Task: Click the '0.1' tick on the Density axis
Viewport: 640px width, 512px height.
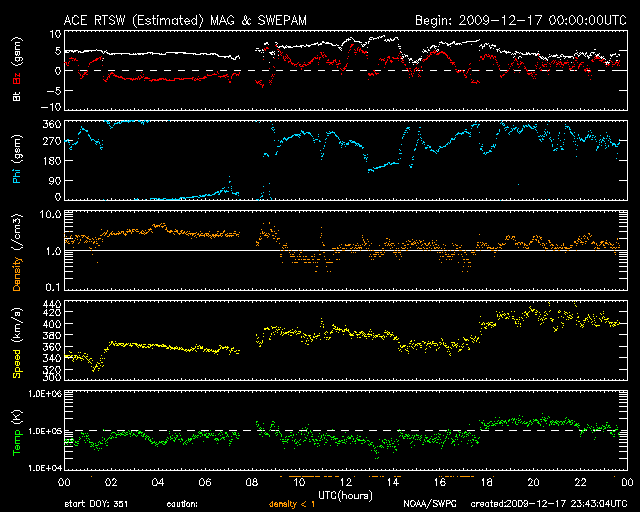Action: (54, 287)
